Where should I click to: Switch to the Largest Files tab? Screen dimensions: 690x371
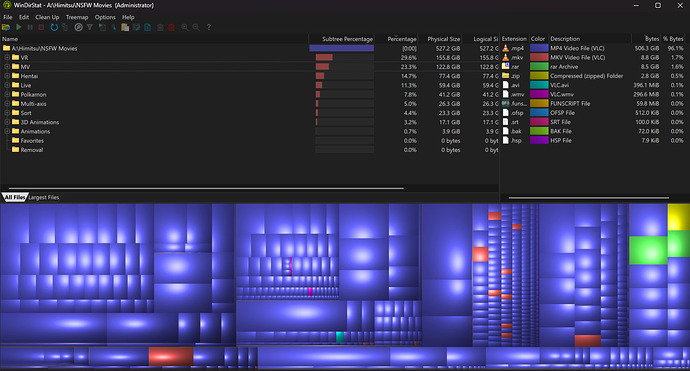(x=44, y=197)
